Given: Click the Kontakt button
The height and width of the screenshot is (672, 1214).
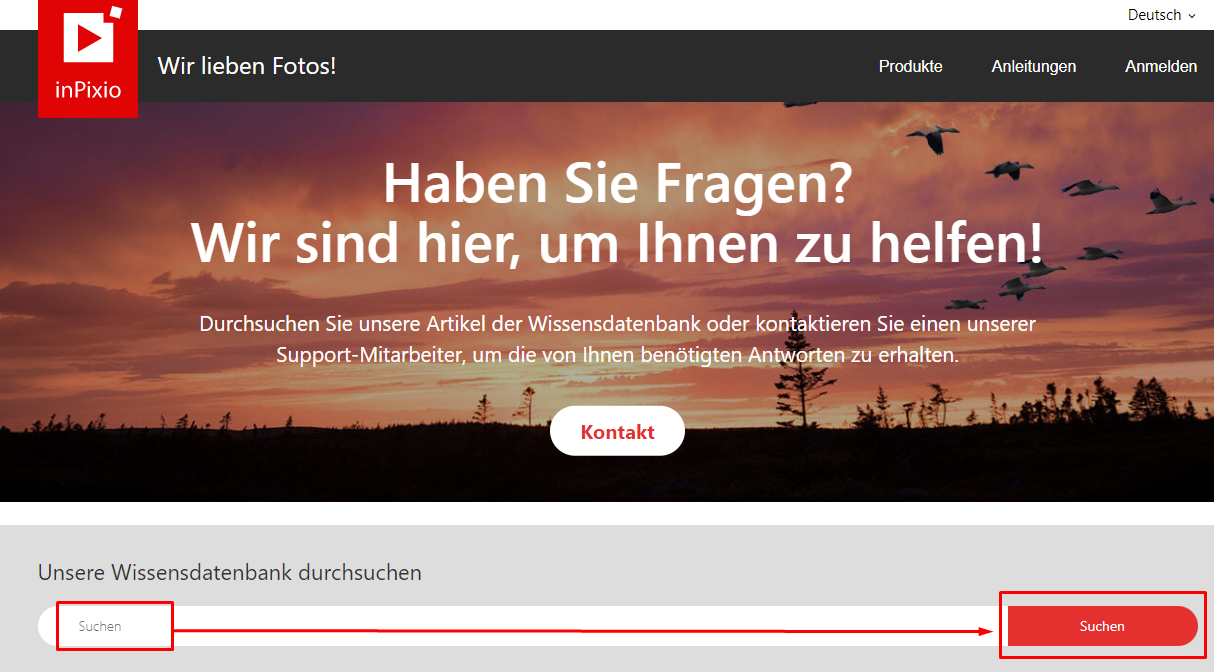Looking at the screenshot, I should tap(617, 431).
